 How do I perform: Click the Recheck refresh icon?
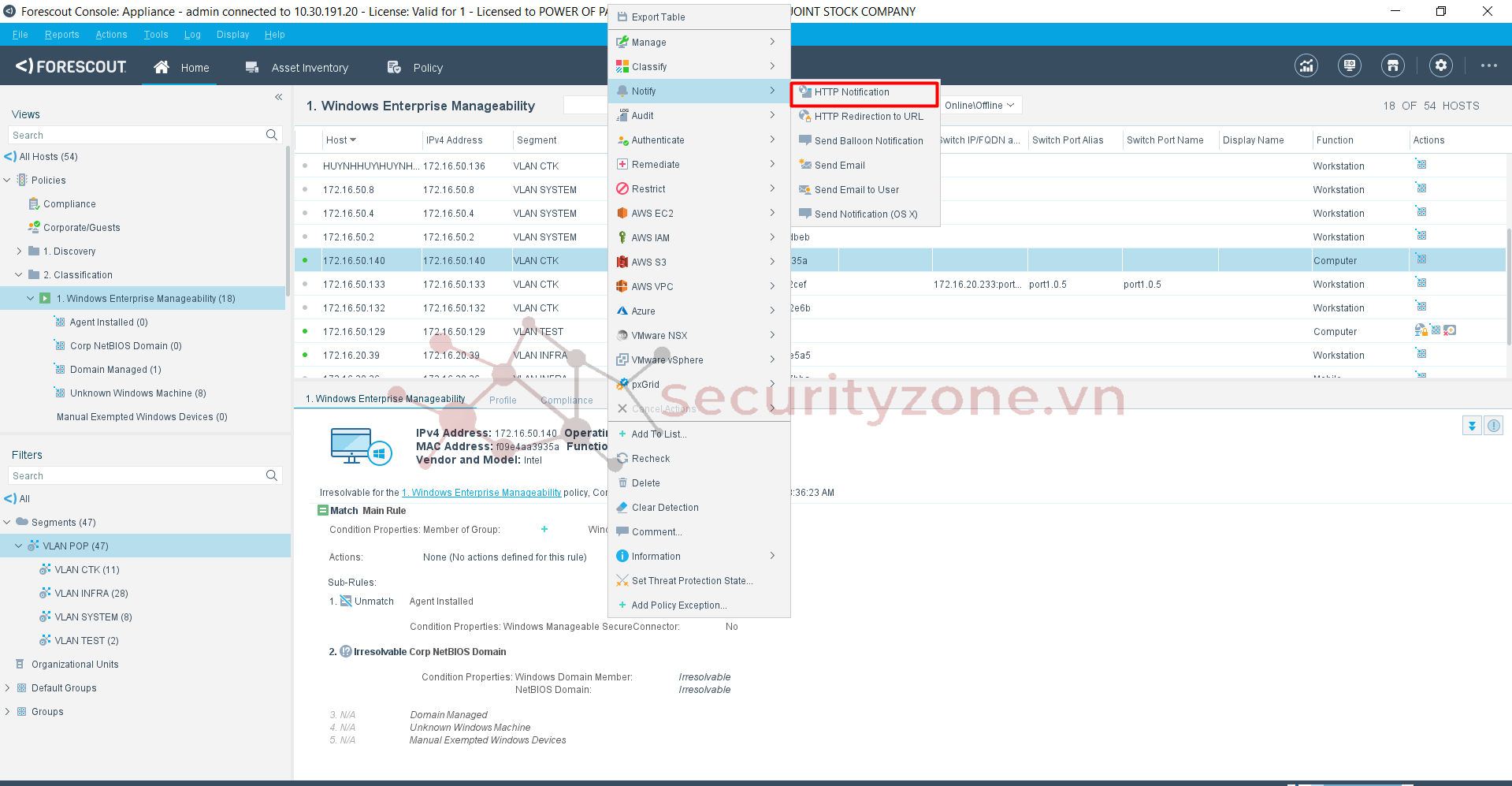pos(622,458)
